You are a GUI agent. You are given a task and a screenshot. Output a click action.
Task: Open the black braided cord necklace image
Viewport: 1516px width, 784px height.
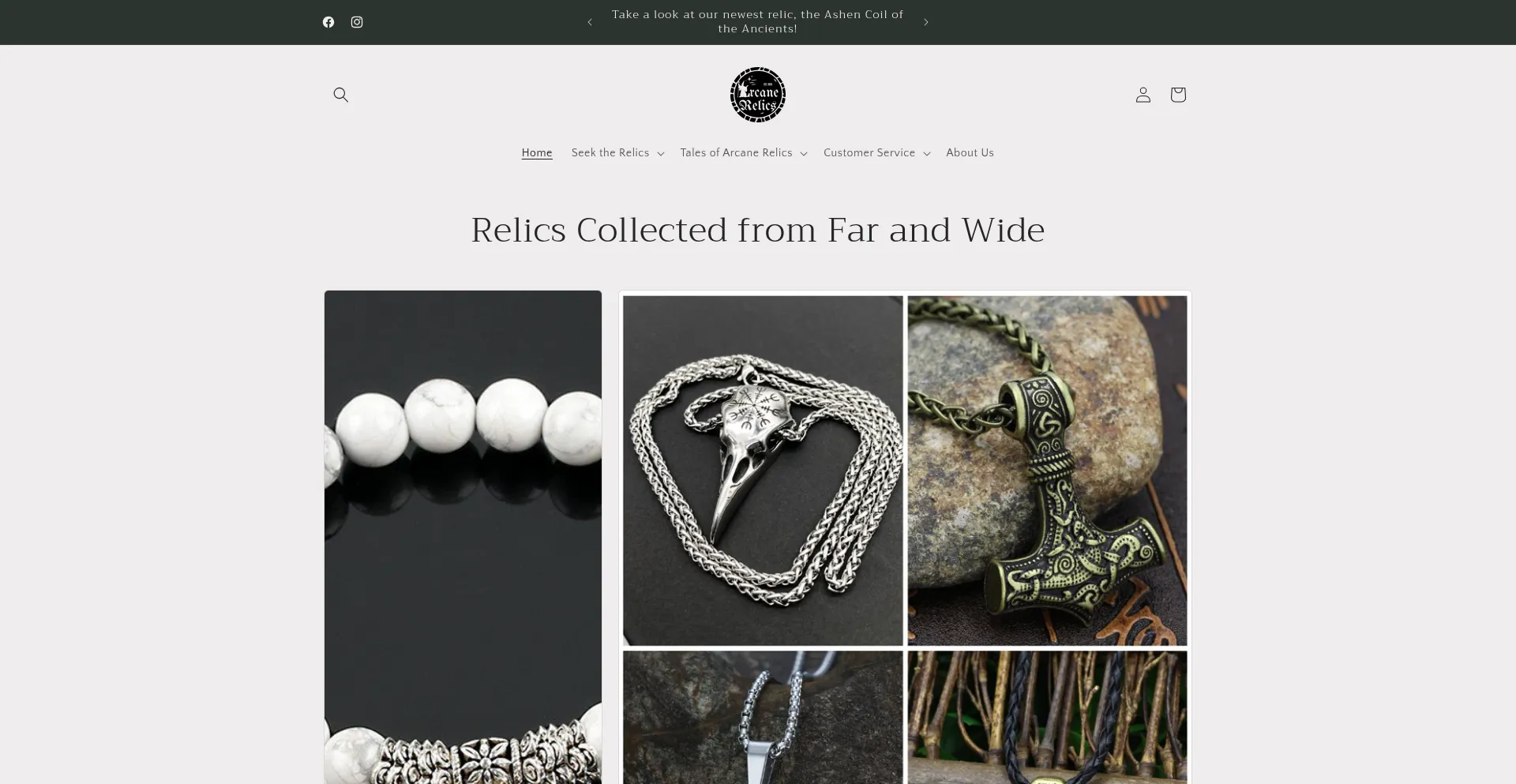coord(1047,717)
